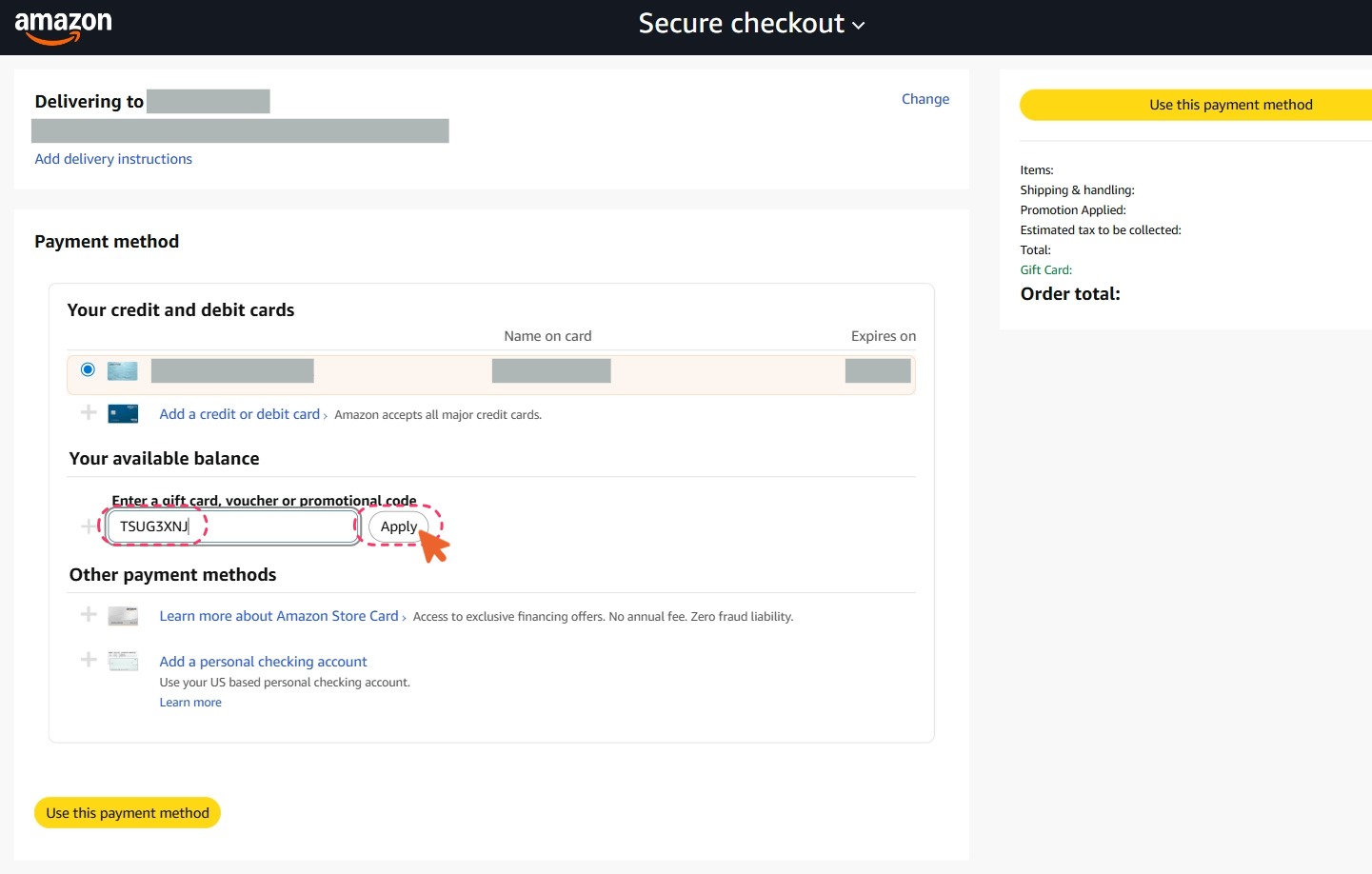Click Learn more under checking account

[190, 703]
